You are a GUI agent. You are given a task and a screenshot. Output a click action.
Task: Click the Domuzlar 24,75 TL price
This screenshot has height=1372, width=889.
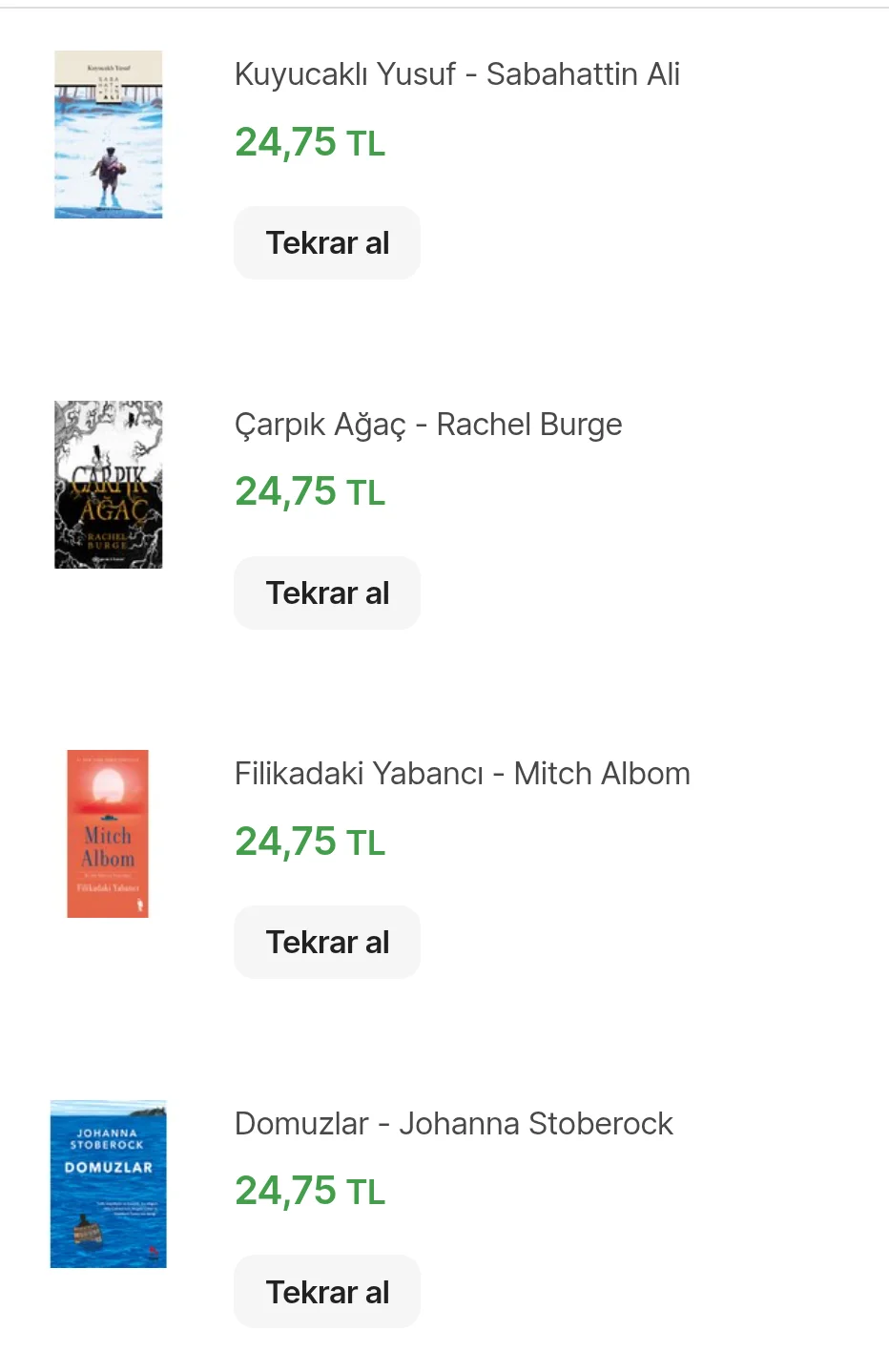coord(310,1192)
